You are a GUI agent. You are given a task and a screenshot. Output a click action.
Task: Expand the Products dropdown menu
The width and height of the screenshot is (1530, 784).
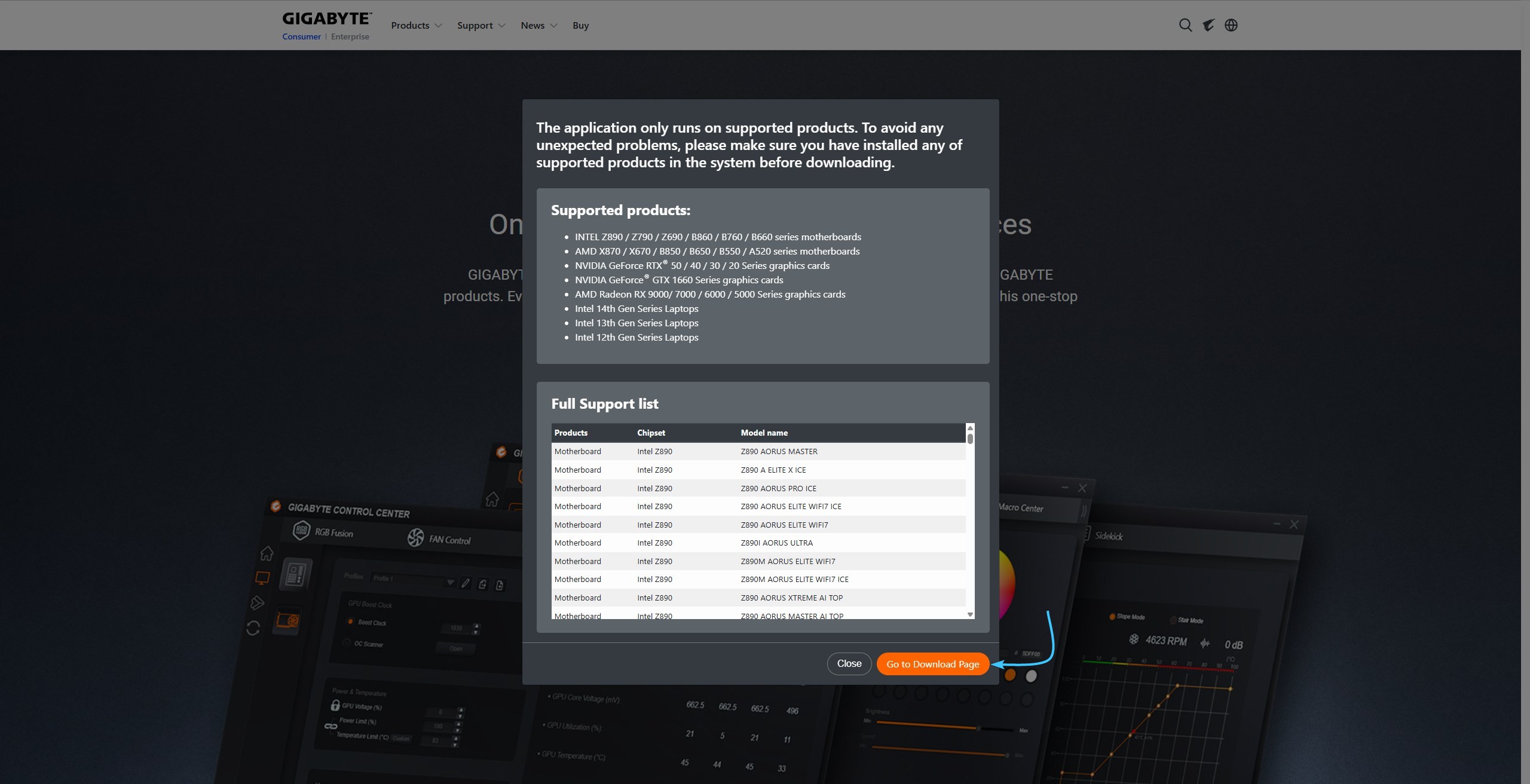click(416, 25)
